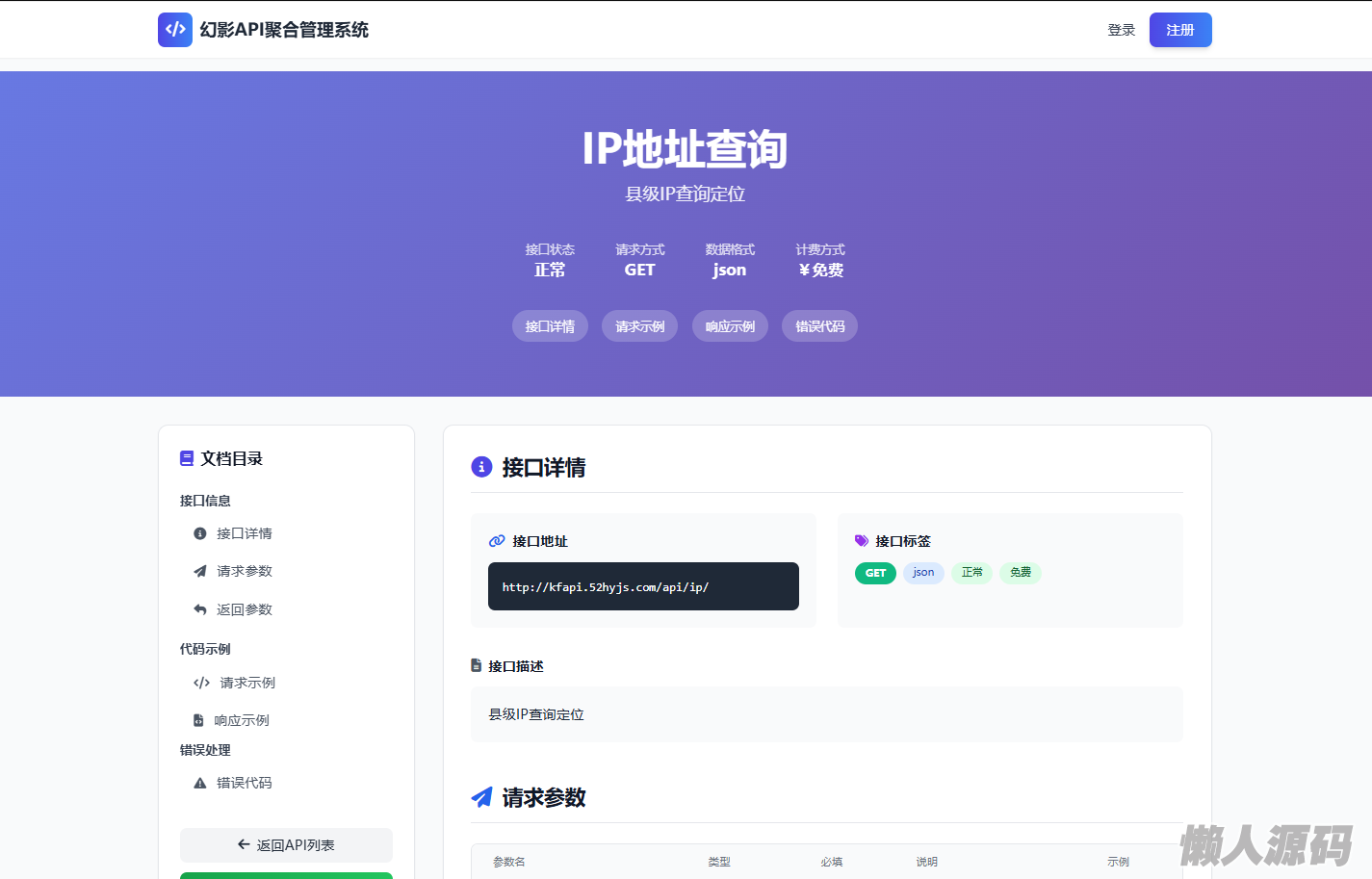Click the code logo icon in the header
The width and height of the screenshot is (1372, 879).
175,30
